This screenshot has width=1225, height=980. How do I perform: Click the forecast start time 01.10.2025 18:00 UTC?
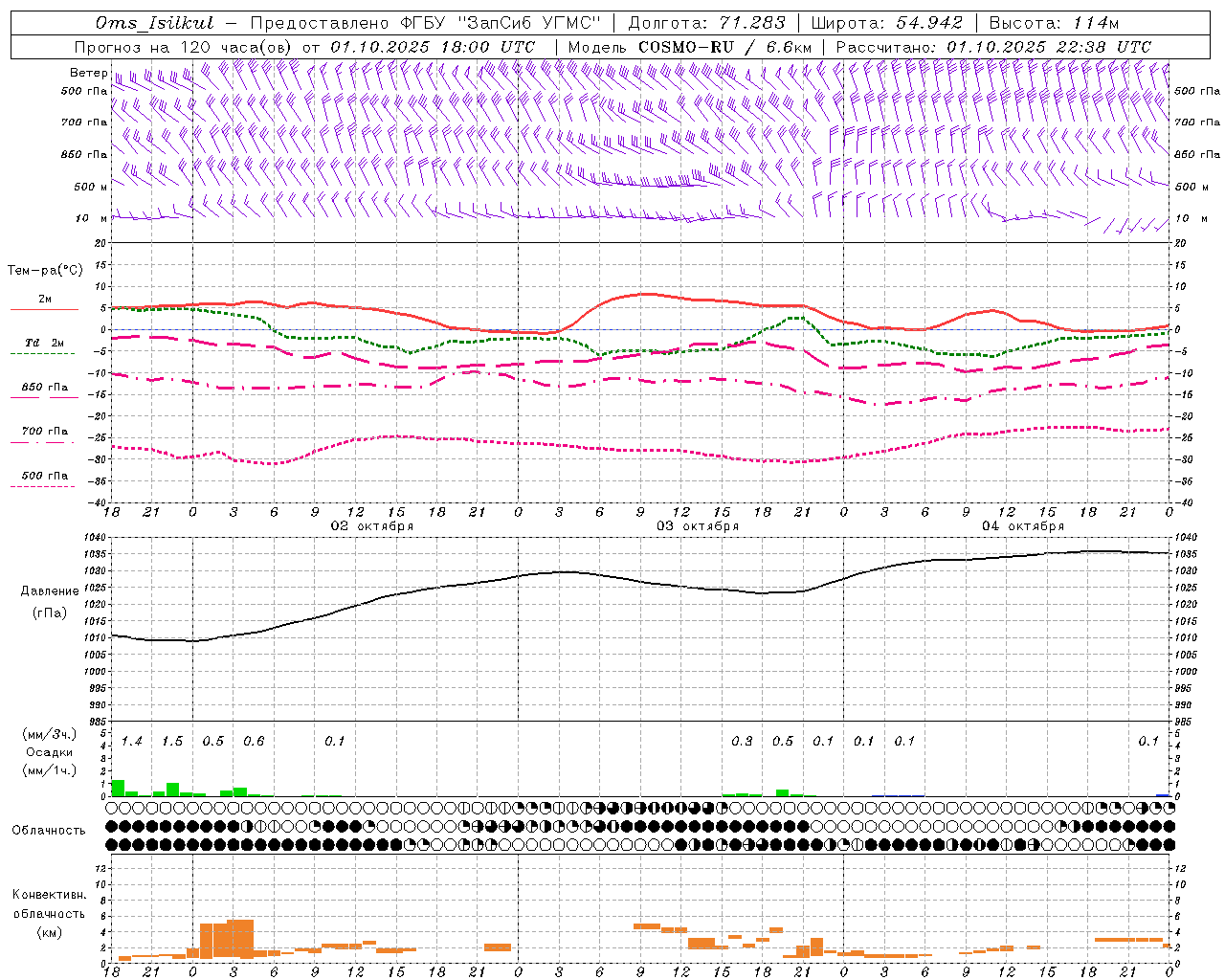[x=433, y=47]
